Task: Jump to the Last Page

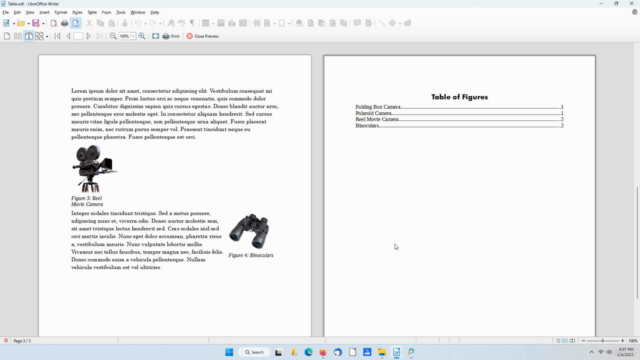Action: click(99, 36)
